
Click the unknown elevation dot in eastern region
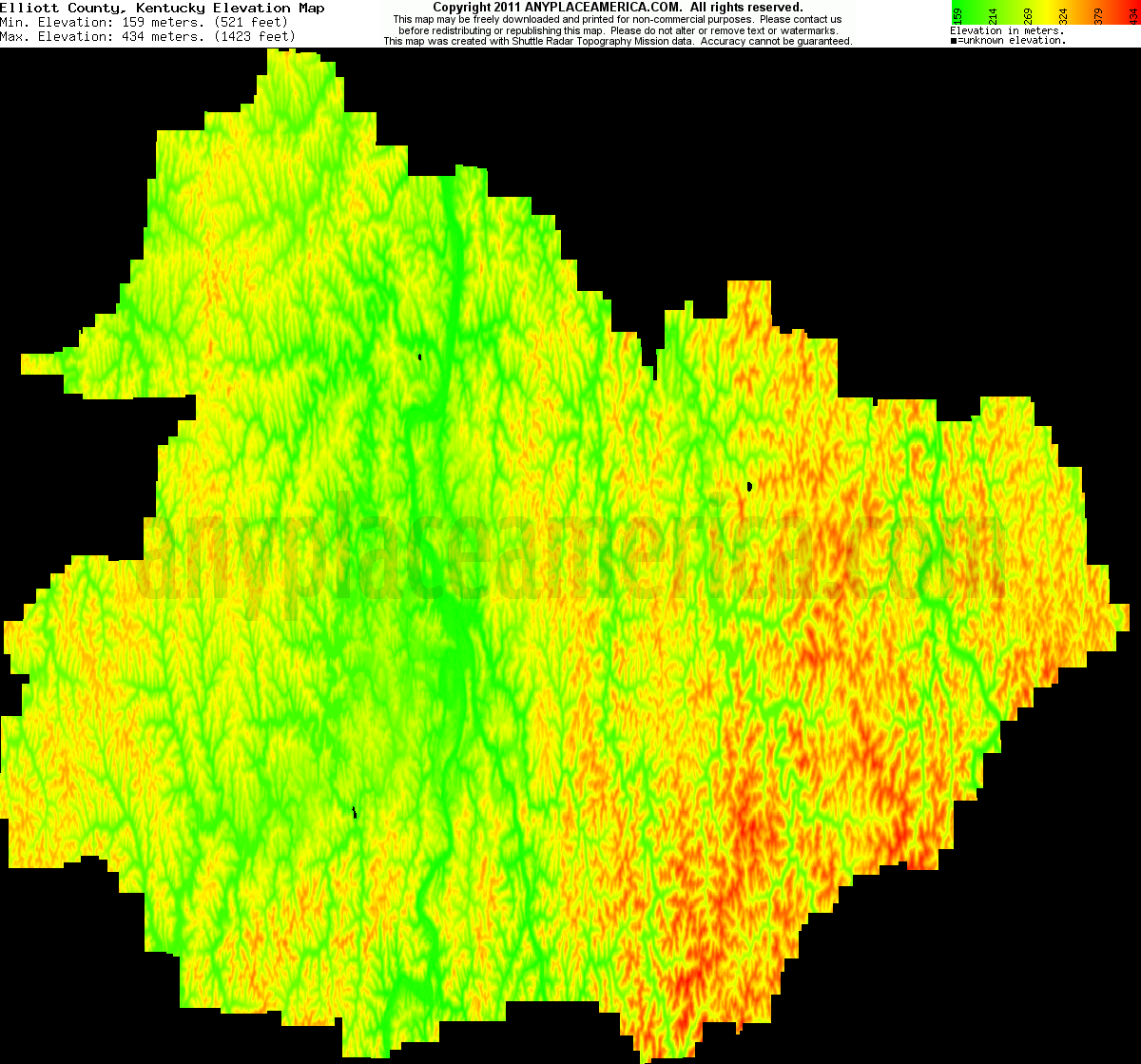click(750, 485)
